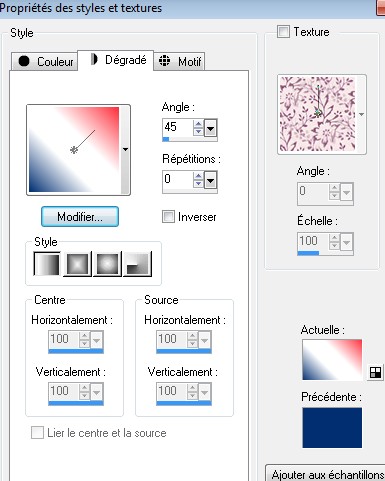The width and height of the screenshot is (385, 481).
Task: Switch to the Couleur tab
Action: pos(45,62)
